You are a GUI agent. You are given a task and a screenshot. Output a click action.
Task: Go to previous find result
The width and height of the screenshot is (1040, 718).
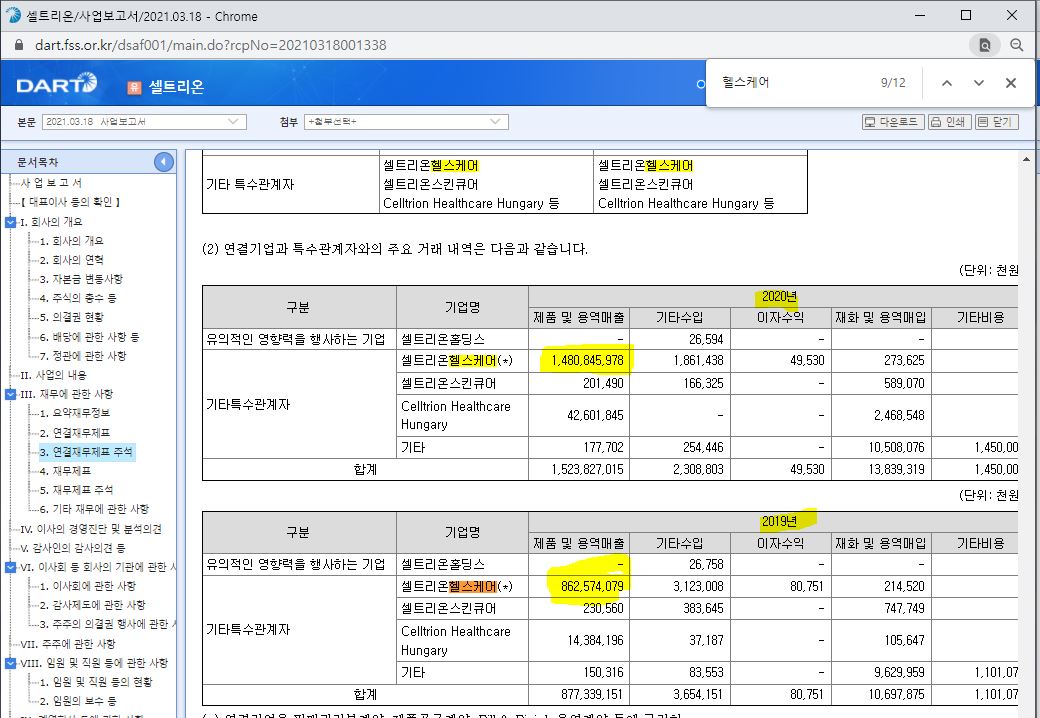(946, 83)
